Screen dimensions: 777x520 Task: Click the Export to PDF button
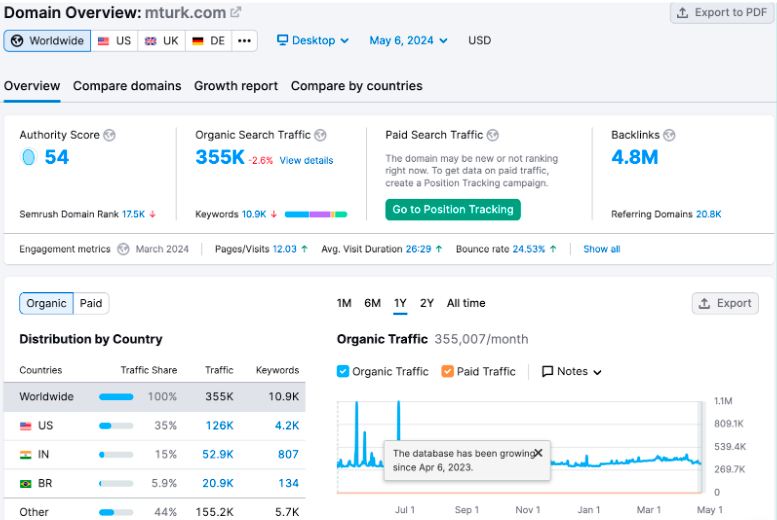[x=722, y=12]
